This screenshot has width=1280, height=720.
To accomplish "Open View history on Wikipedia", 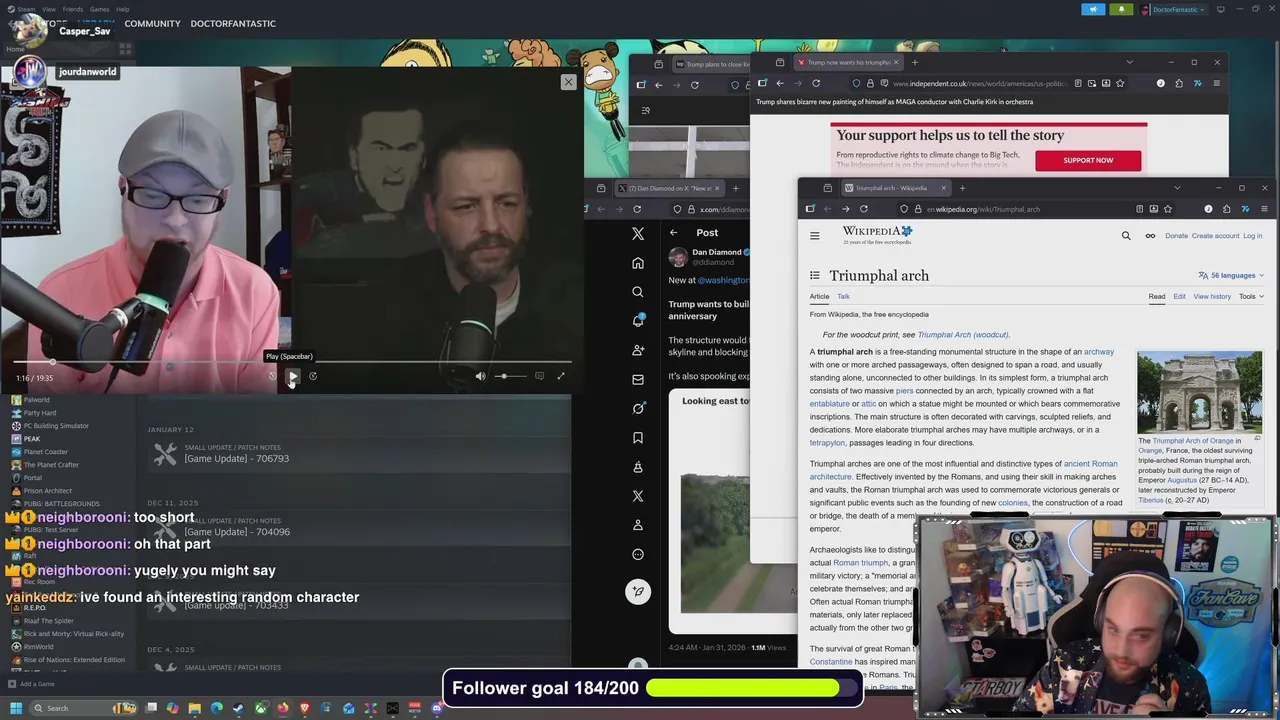I will tap(1212, 297).
